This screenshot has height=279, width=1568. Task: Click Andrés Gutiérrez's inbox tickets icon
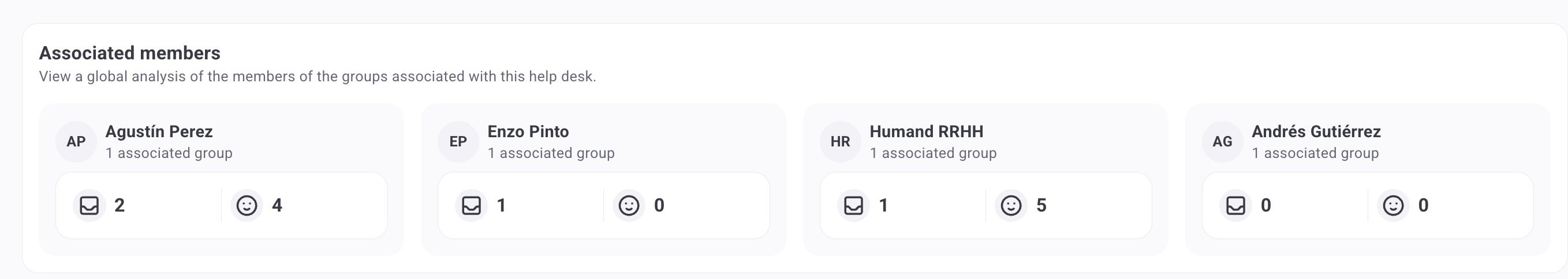(1235, 205)
